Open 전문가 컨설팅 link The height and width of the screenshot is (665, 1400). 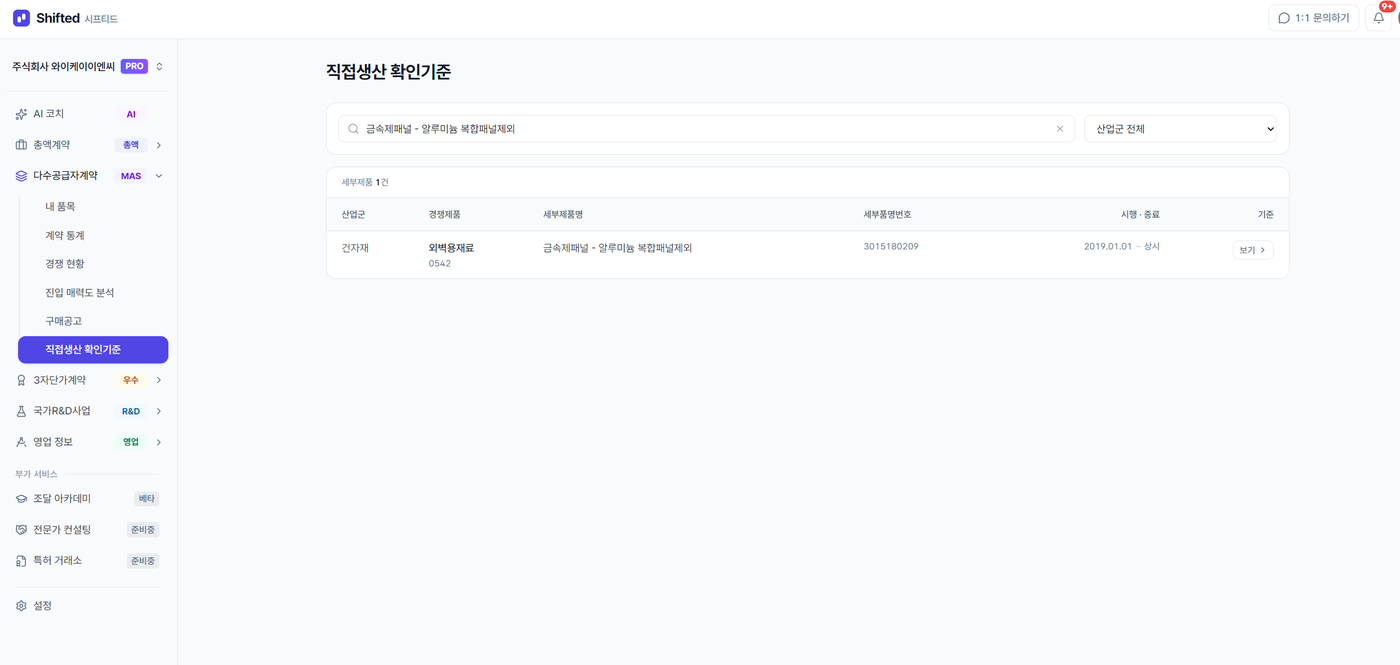[x=62, y=530]
